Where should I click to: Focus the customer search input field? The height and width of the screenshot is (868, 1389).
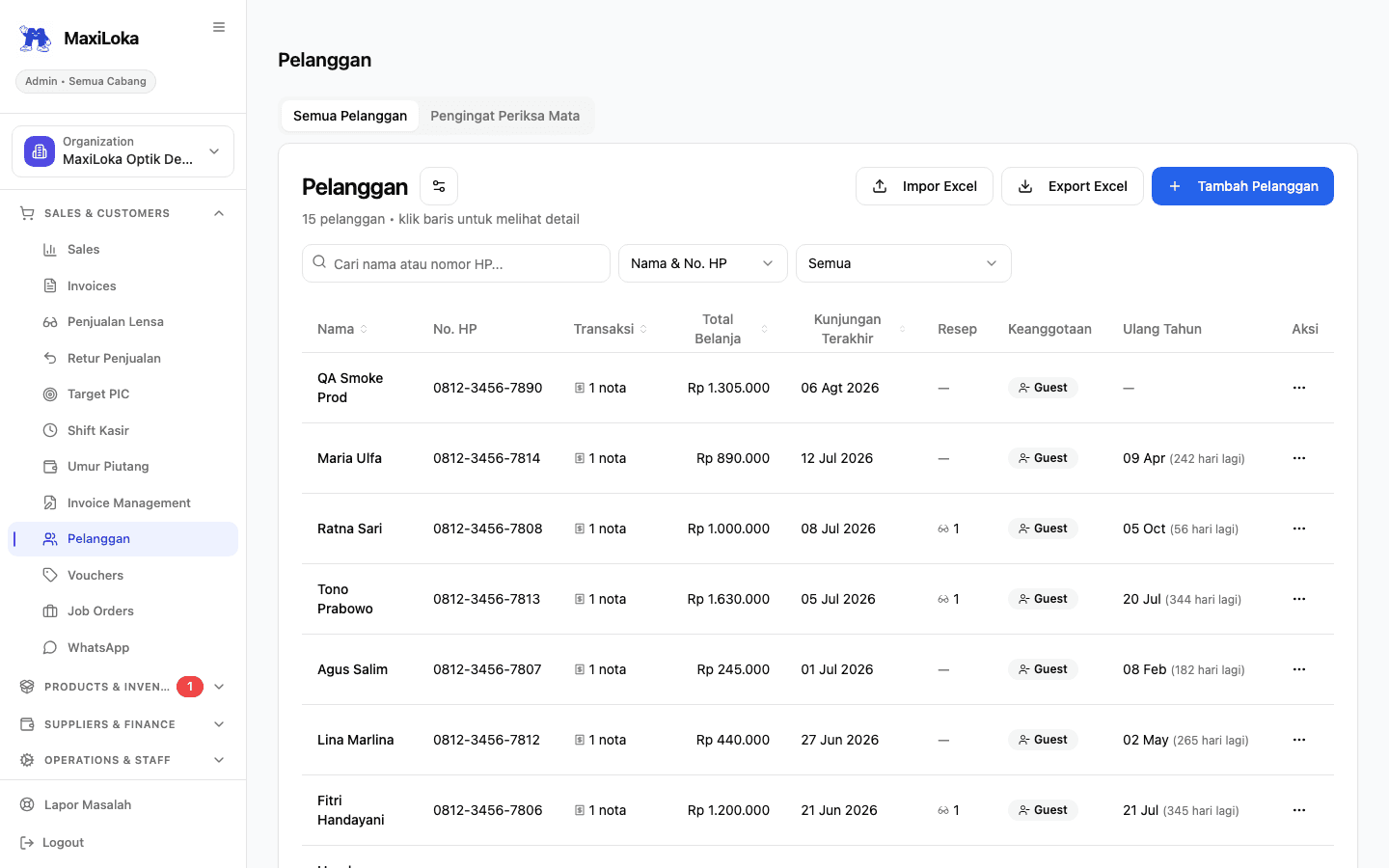[456, 263]
